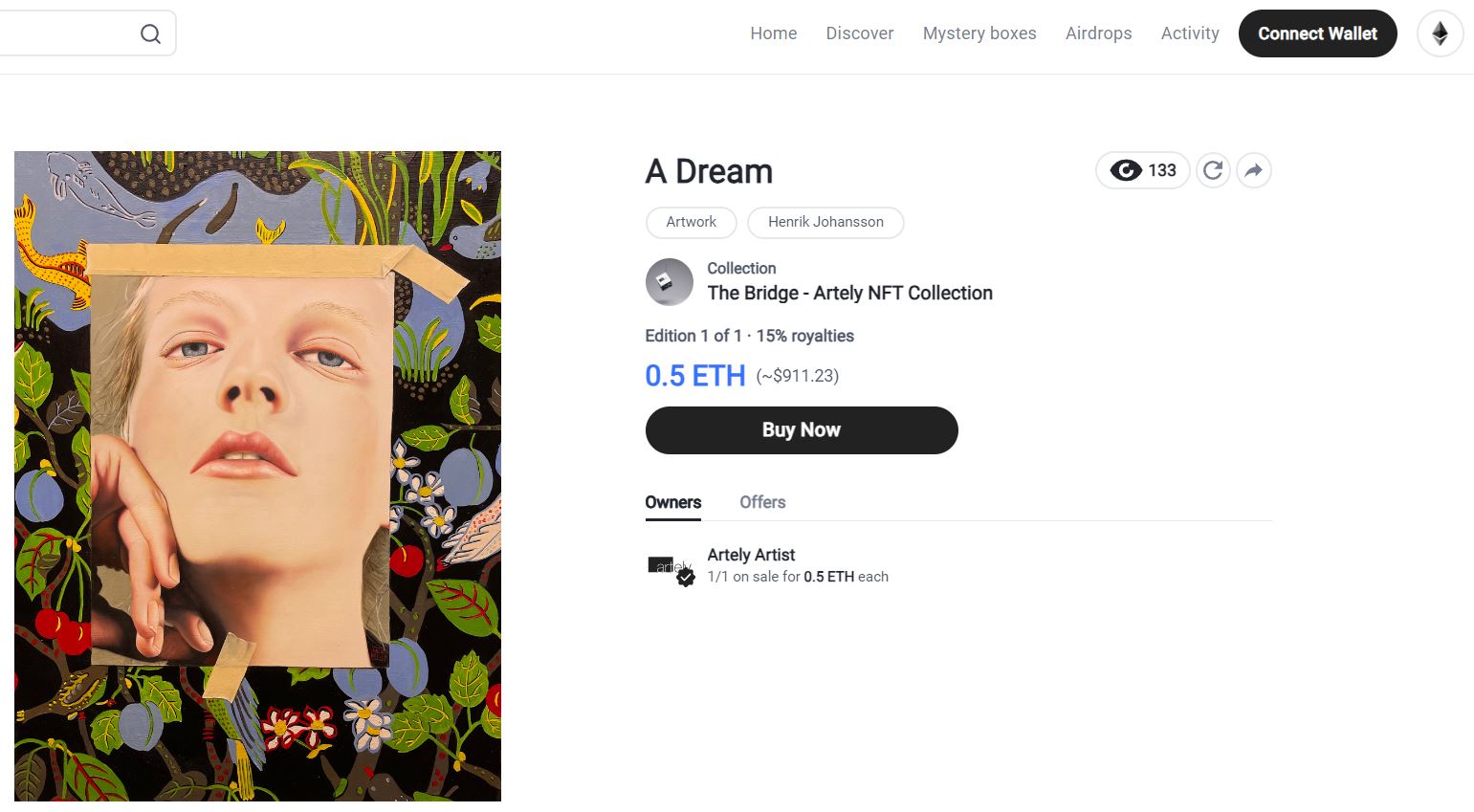The image size is (1474, 812).
Task: Open The Bridge - Artely NFT Collection link
Action: click(x=849, y=294)
